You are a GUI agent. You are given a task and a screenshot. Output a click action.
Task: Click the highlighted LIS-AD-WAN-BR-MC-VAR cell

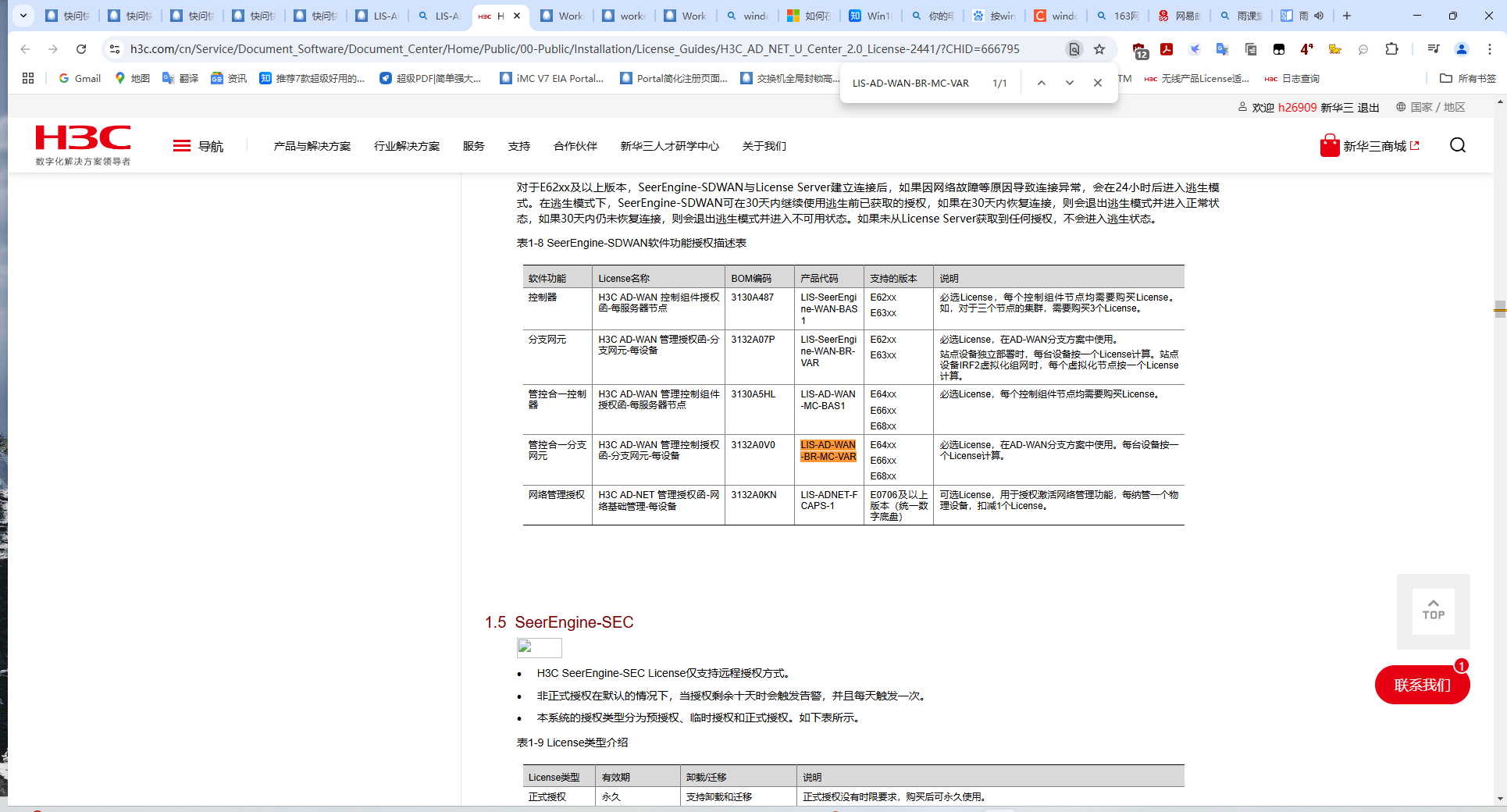828,451
